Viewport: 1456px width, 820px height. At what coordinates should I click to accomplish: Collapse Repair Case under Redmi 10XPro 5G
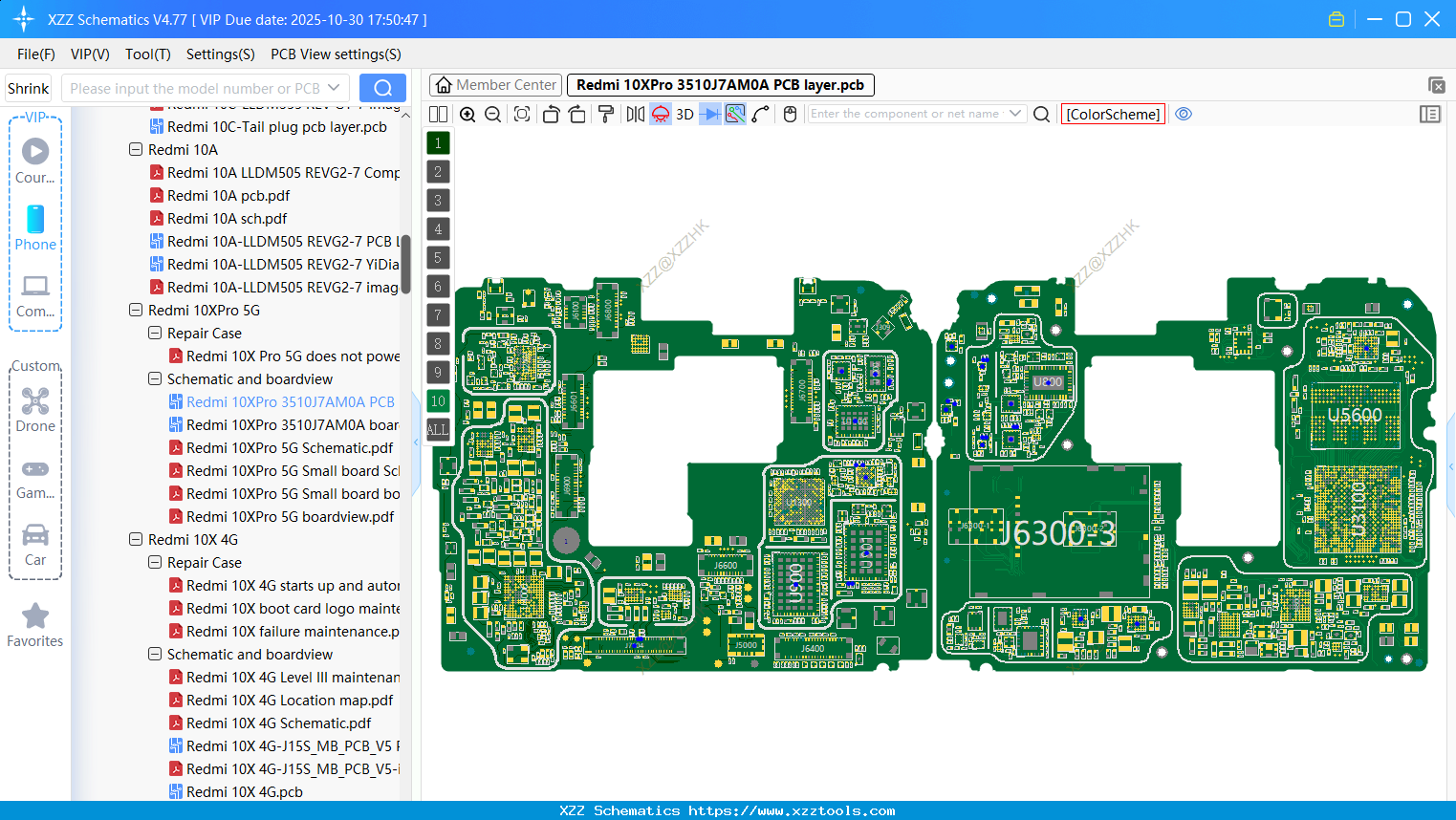155,333
